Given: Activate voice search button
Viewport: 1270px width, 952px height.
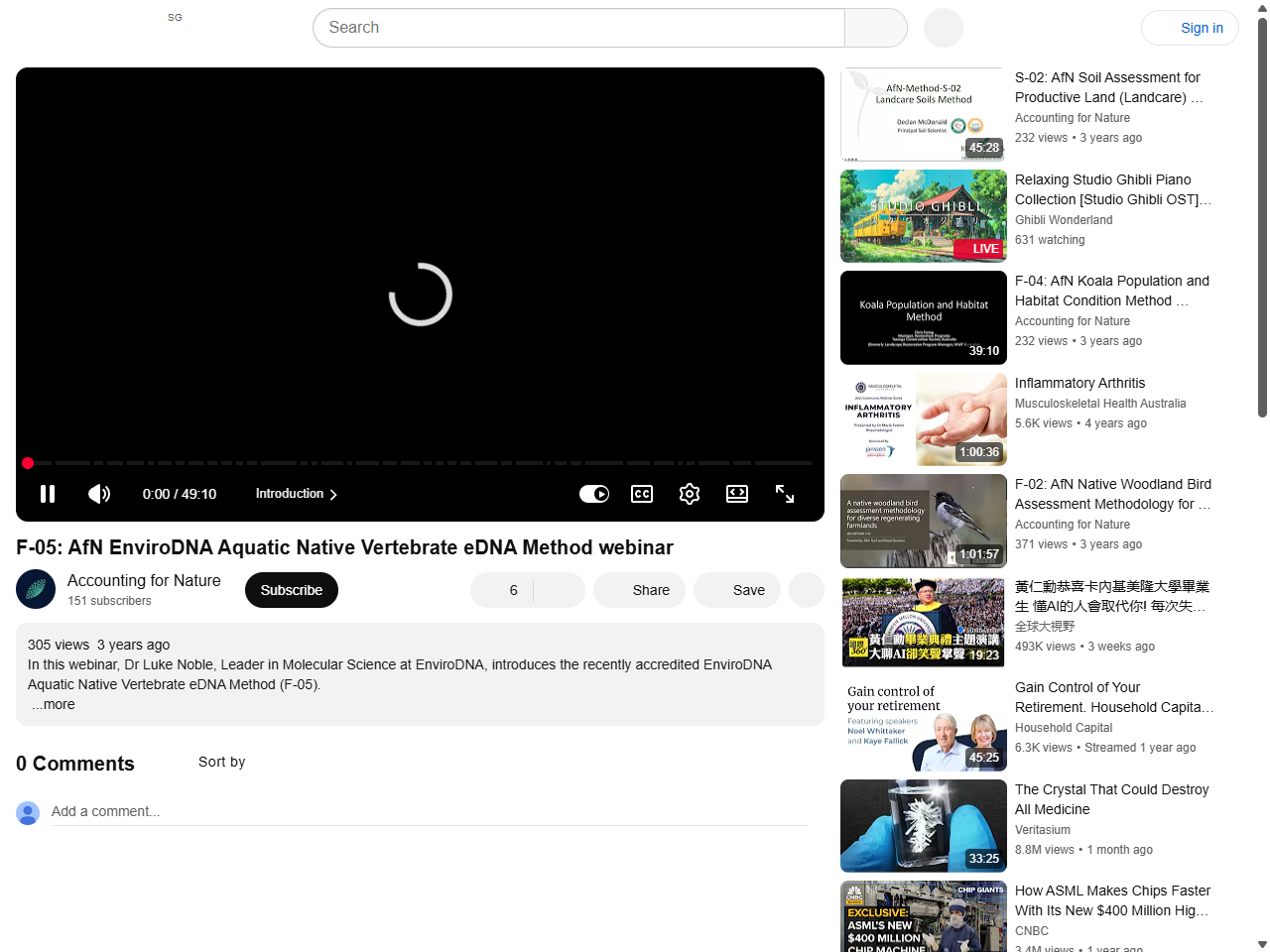Looking at the screenshot, I should (944, 28).
